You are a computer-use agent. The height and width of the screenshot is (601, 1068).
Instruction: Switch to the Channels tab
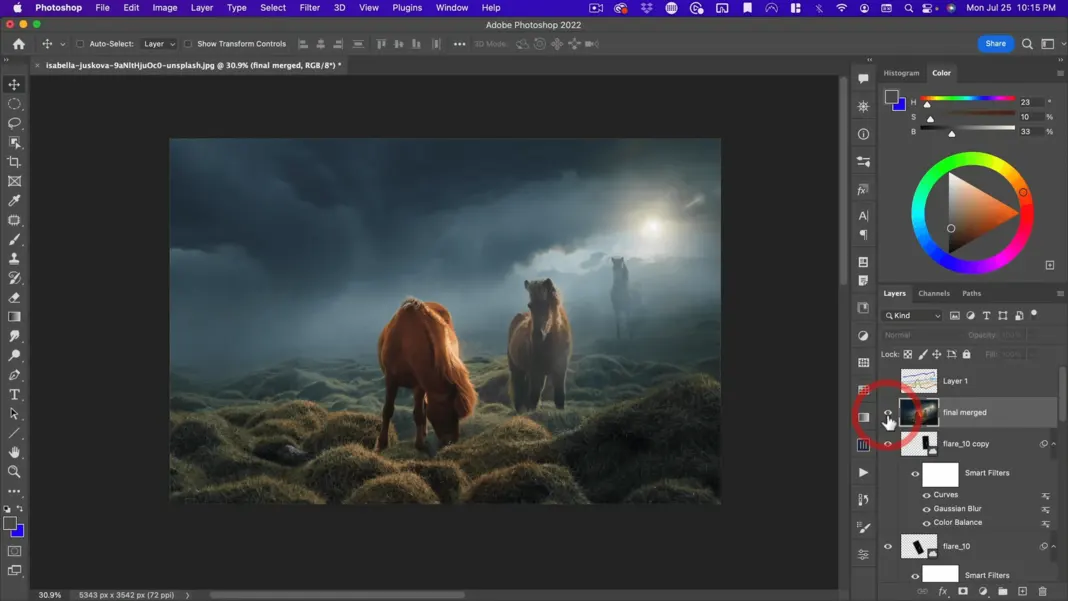pyautogui.click(x=933, y=293)
